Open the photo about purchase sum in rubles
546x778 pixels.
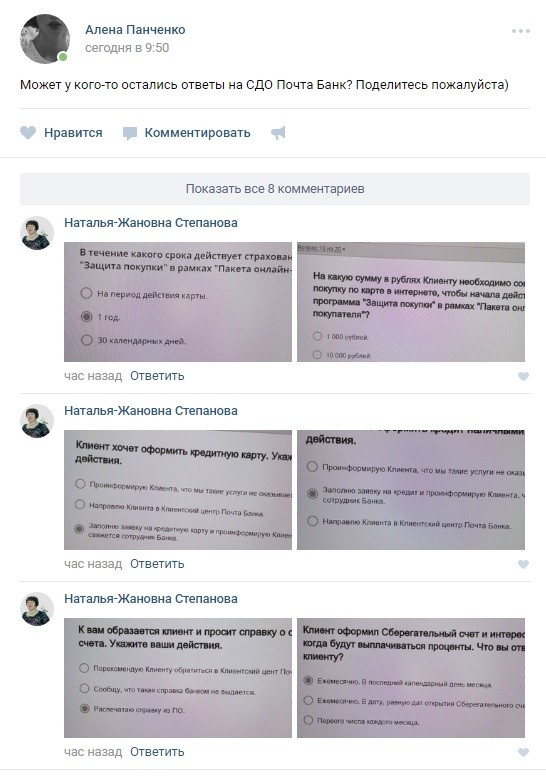point(411,302)
